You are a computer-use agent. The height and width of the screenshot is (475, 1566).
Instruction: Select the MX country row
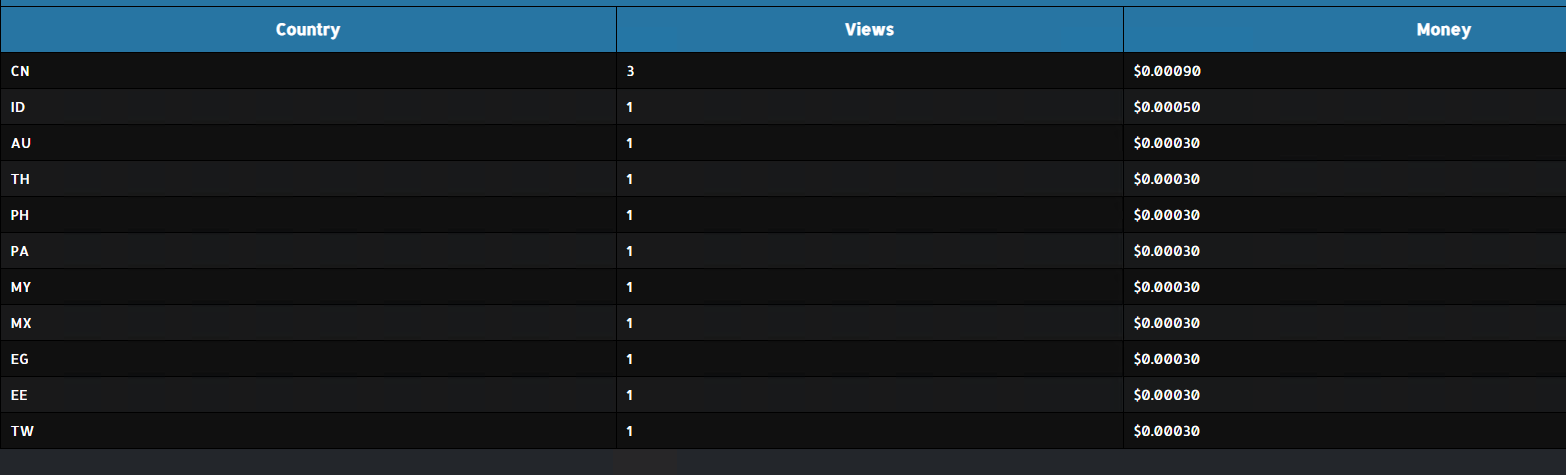(20, 323)
